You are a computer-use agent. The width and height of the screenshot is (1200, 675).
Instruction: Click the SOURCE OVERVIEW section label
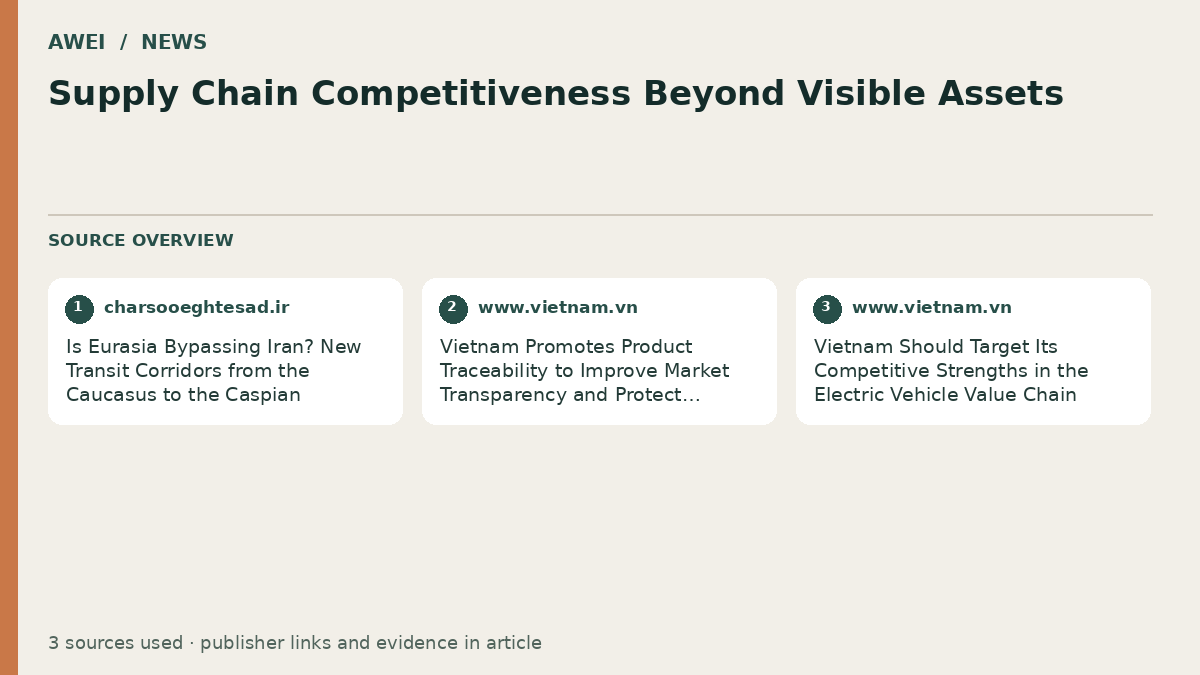pyautogui.click(x=141, y=241)
